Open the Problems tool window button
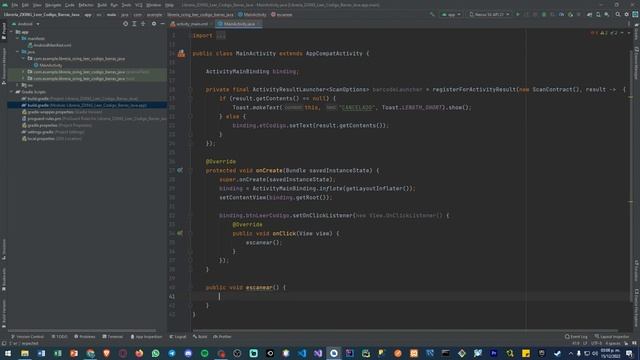This screenshot has width=640, height=360. [x=85, y=337]
